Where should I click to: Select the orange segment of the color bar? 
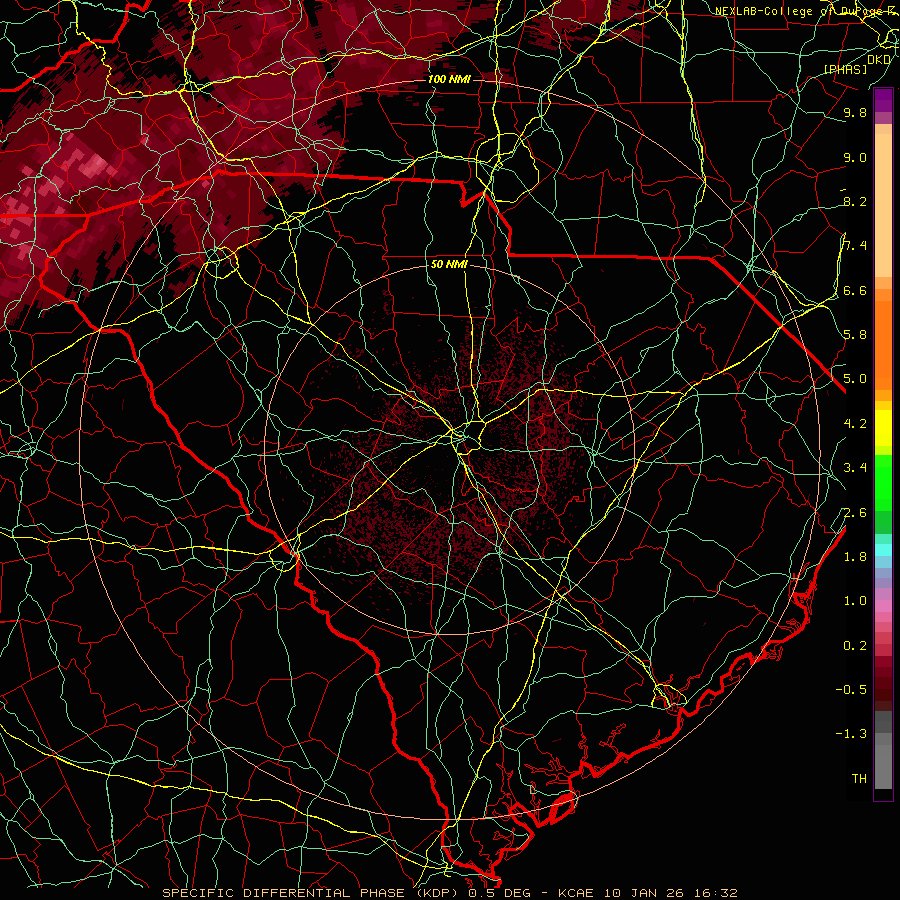(883, 344)
